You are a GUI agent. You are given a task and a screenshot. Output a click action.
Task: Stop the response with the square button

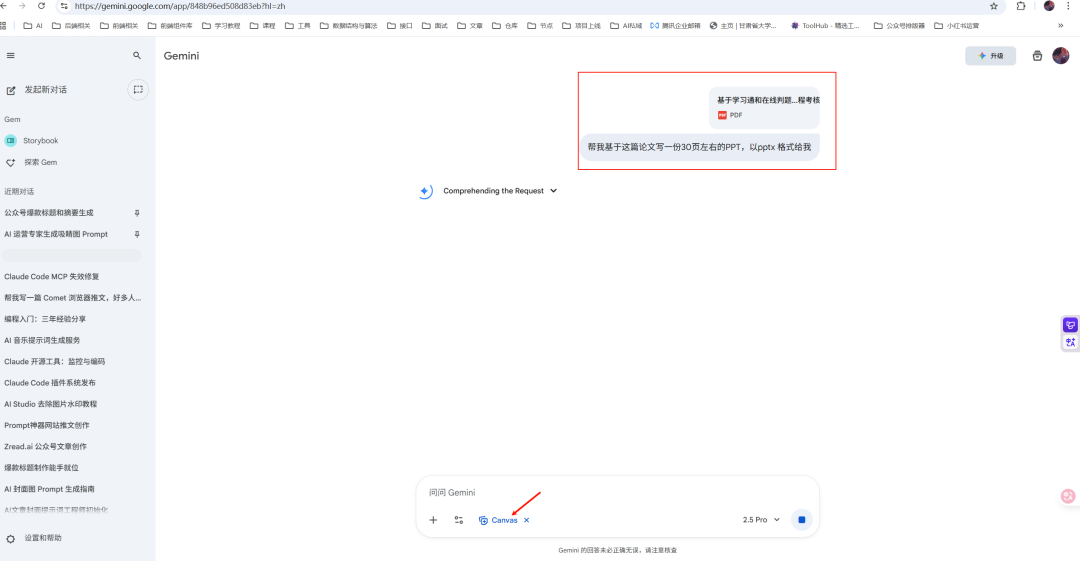tap(802, 520)
